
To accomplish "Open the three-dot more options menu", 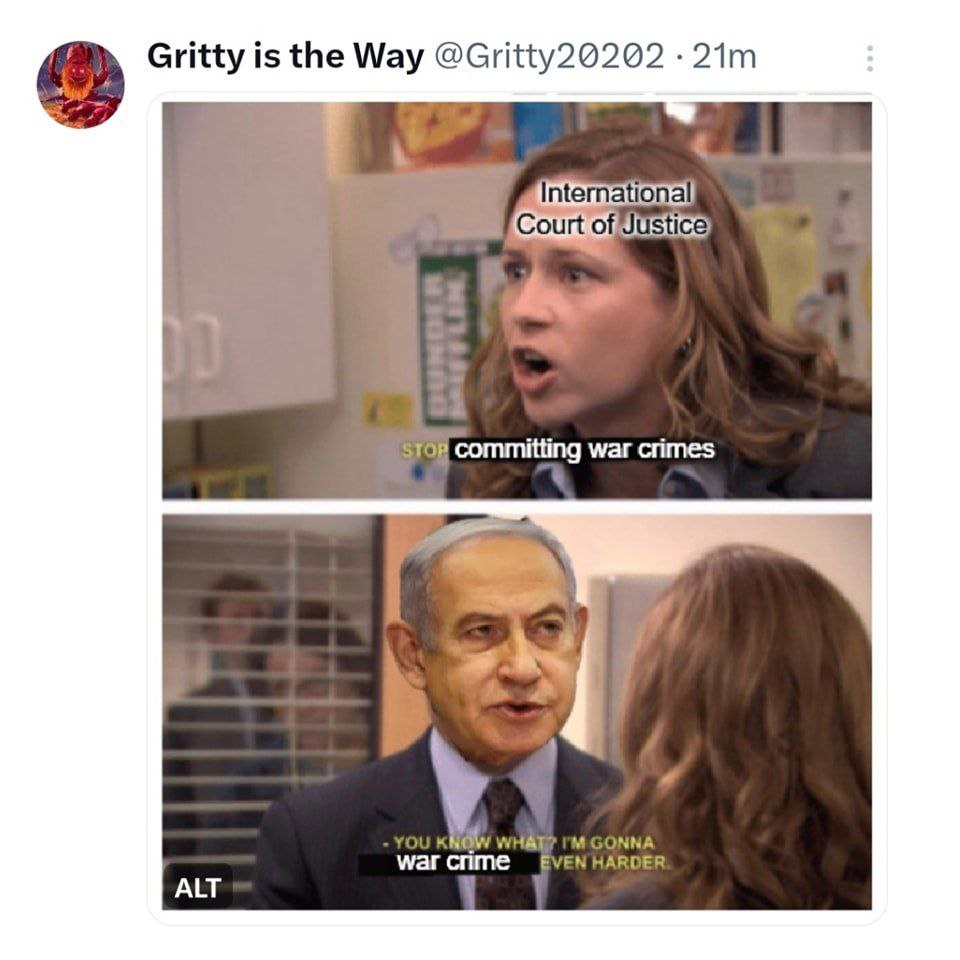I will click(x=869, y=58).
